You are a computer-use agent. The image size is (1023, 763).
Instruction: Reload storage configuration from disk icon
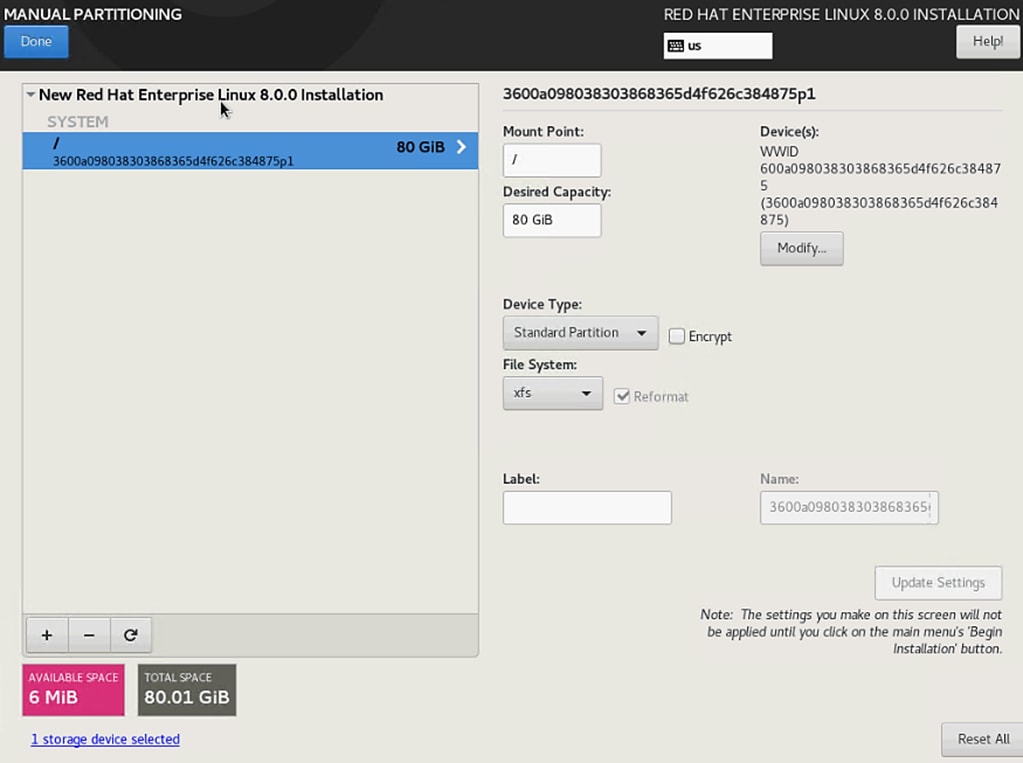[x=130, y=635]
